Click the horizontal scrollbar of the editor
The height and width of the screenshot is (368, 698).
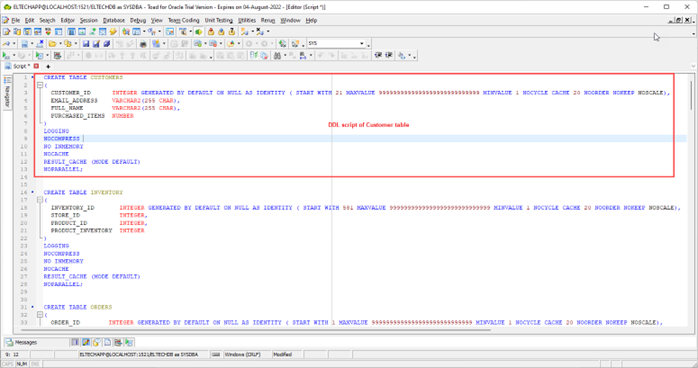(256, 330)
